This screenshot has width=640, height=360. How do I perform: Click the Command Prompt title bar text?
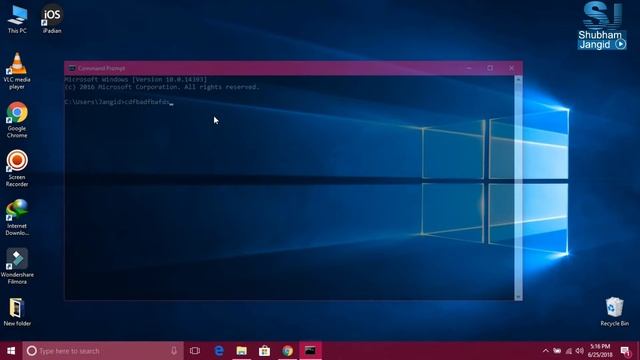click(102, 68)
